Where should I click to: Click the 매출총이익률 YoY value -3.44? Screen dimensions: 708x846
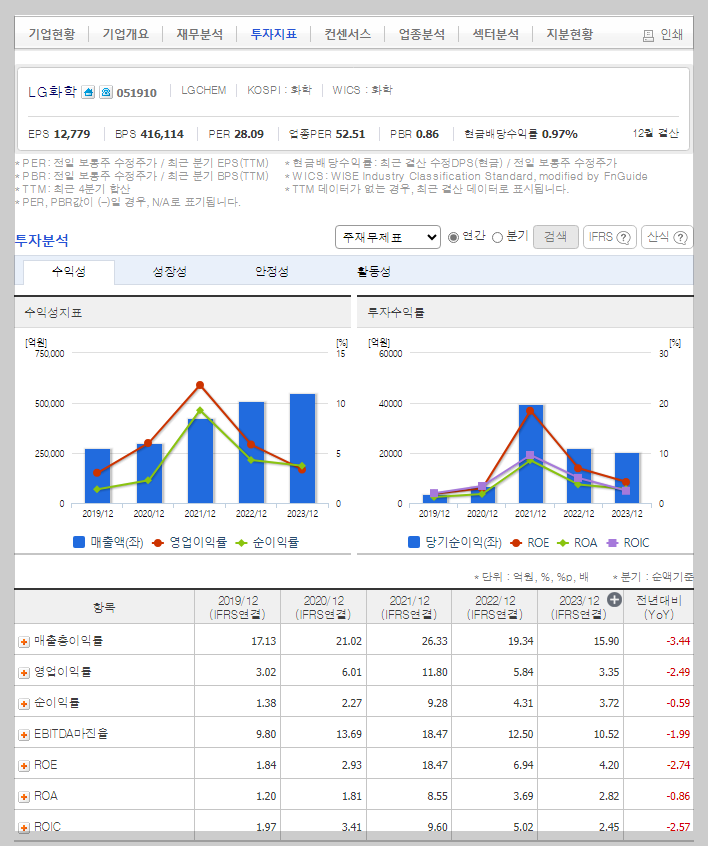coord(678,641)
